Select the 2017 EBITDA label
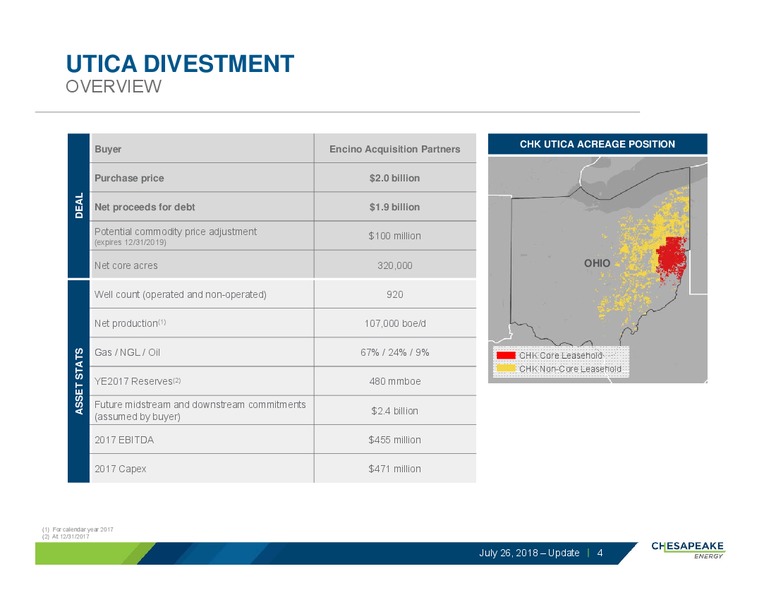Viewport: 776px width, 600px height. click(x=124, y=440)
